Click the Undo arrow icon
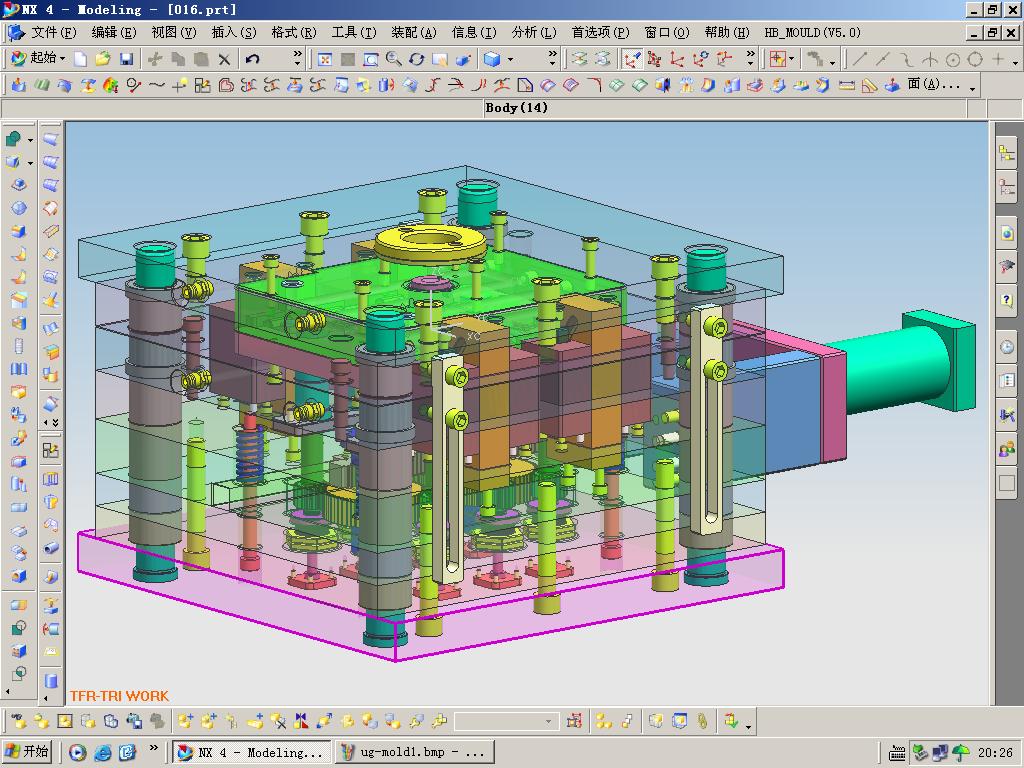 pos(253,59)
